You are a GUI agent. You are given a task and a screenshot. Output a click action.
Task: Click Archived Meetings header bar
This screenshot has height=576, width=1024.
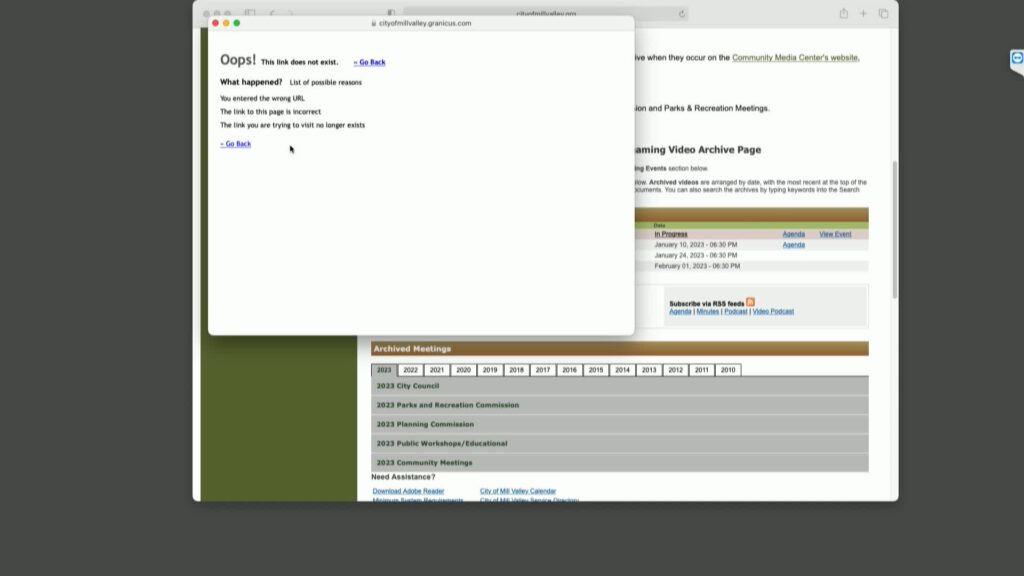[x=620, y=349]
